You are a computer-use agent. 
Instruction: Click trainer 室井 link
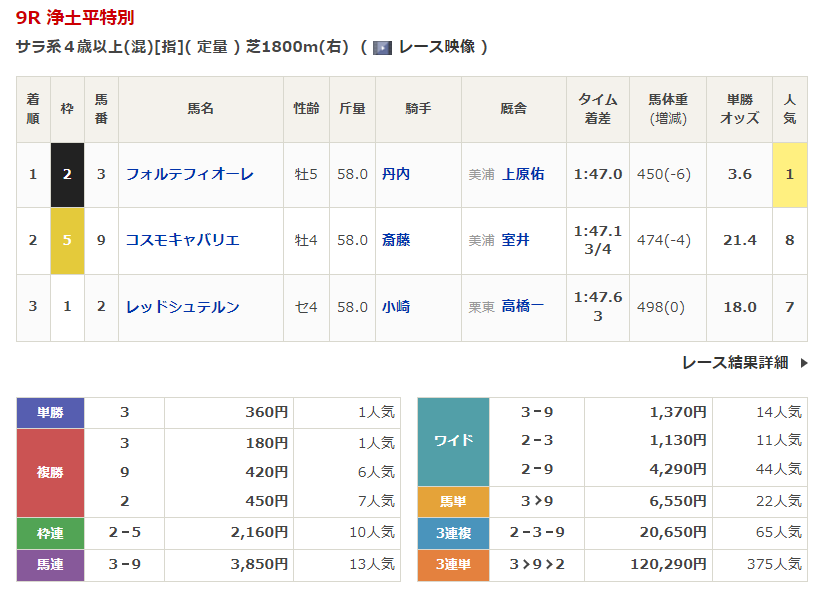coord(516,240)
